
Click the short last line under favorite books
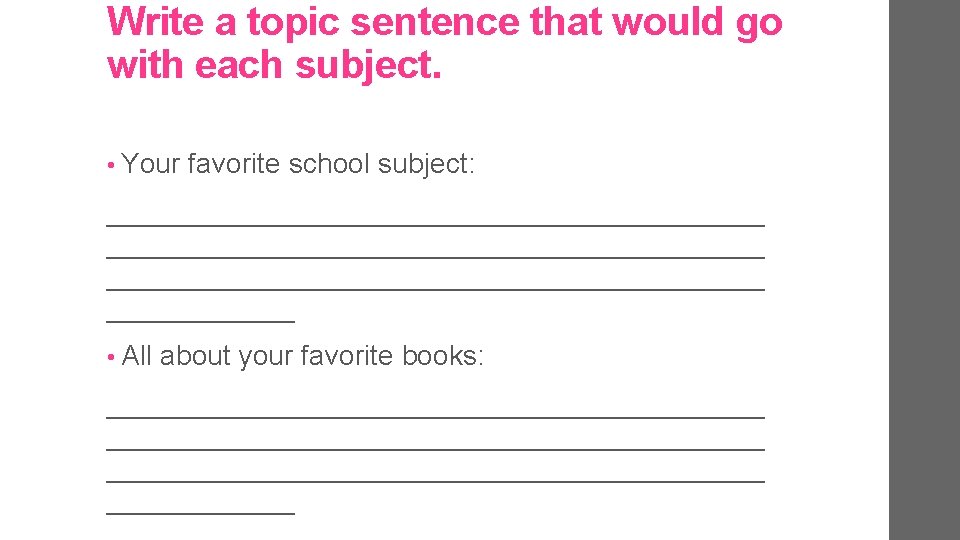[200, 513]
